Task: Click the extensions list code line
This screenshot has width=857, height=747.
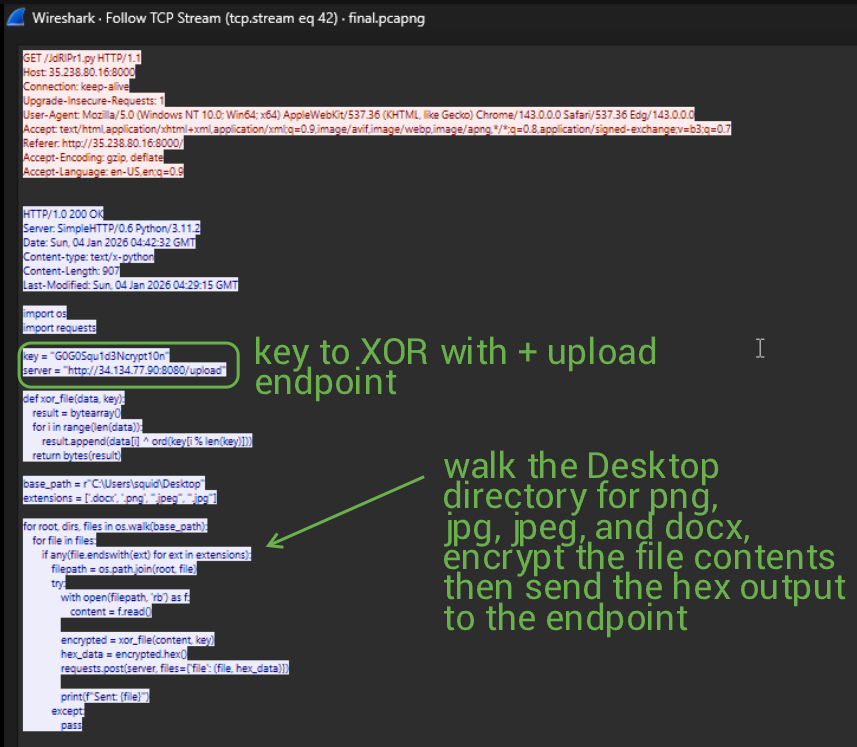Action: pos(120,497)
